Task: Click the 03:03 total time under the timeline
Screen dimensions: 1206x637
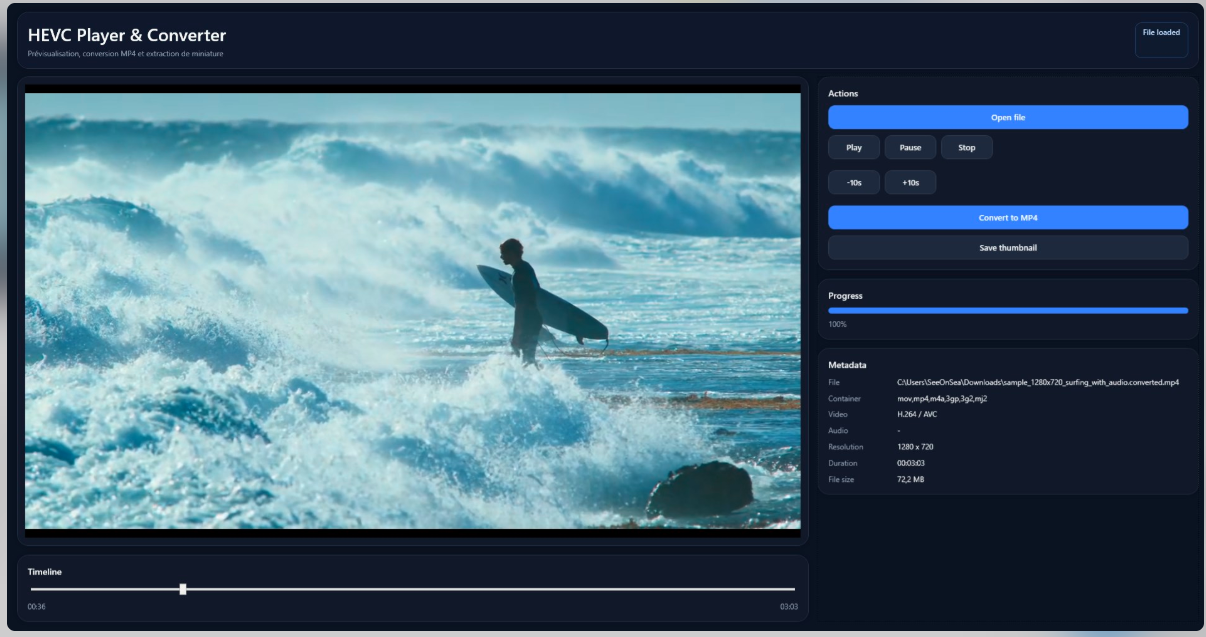Action: point(788,607)
